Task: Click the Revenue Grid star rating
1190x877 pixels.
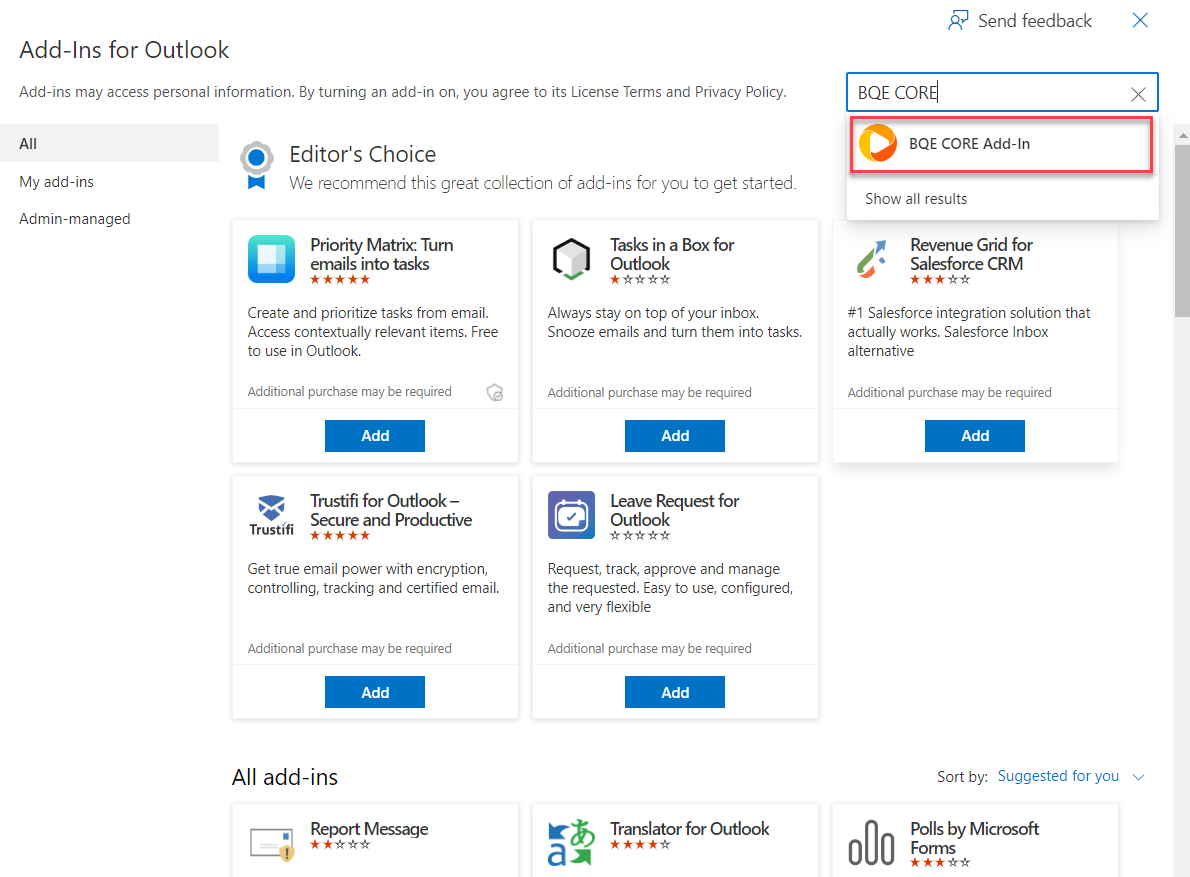Action: (940, 279)
